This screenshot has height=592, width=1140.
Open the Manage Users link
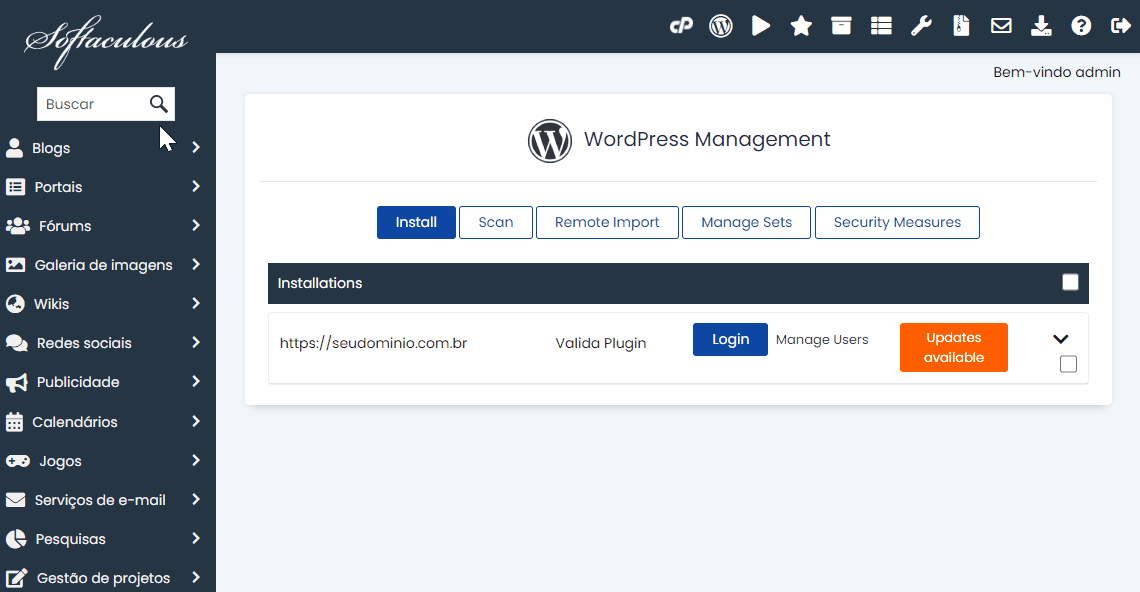[822, 340]
